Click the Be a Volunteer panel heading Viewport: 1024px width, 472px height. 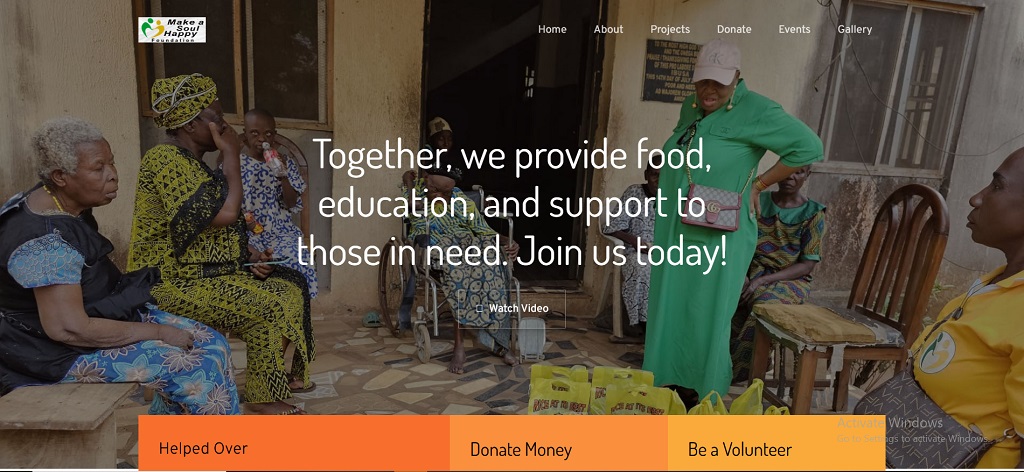[740, 450]
